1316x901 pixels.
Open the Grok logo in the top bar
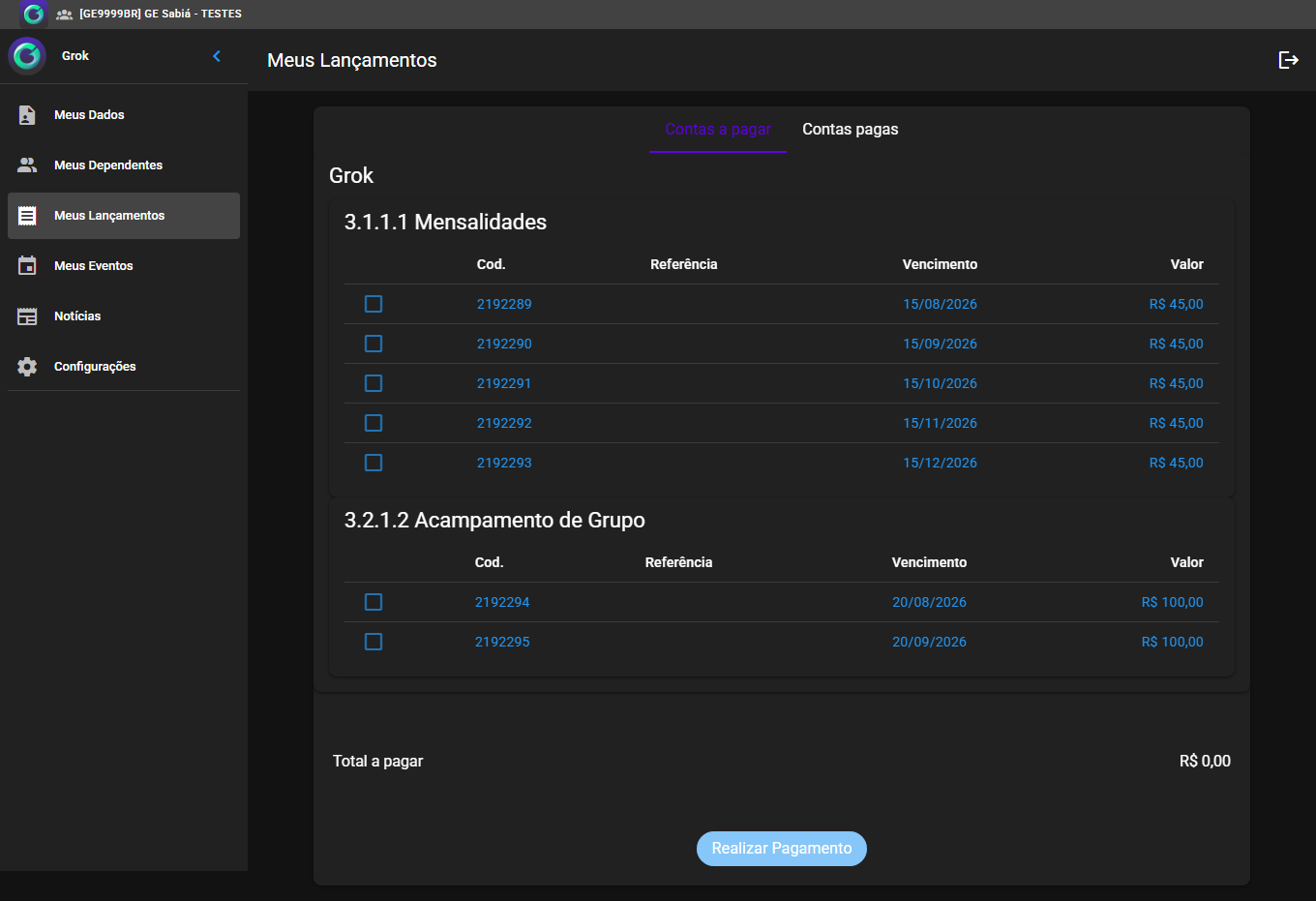(x=33, y=14)
